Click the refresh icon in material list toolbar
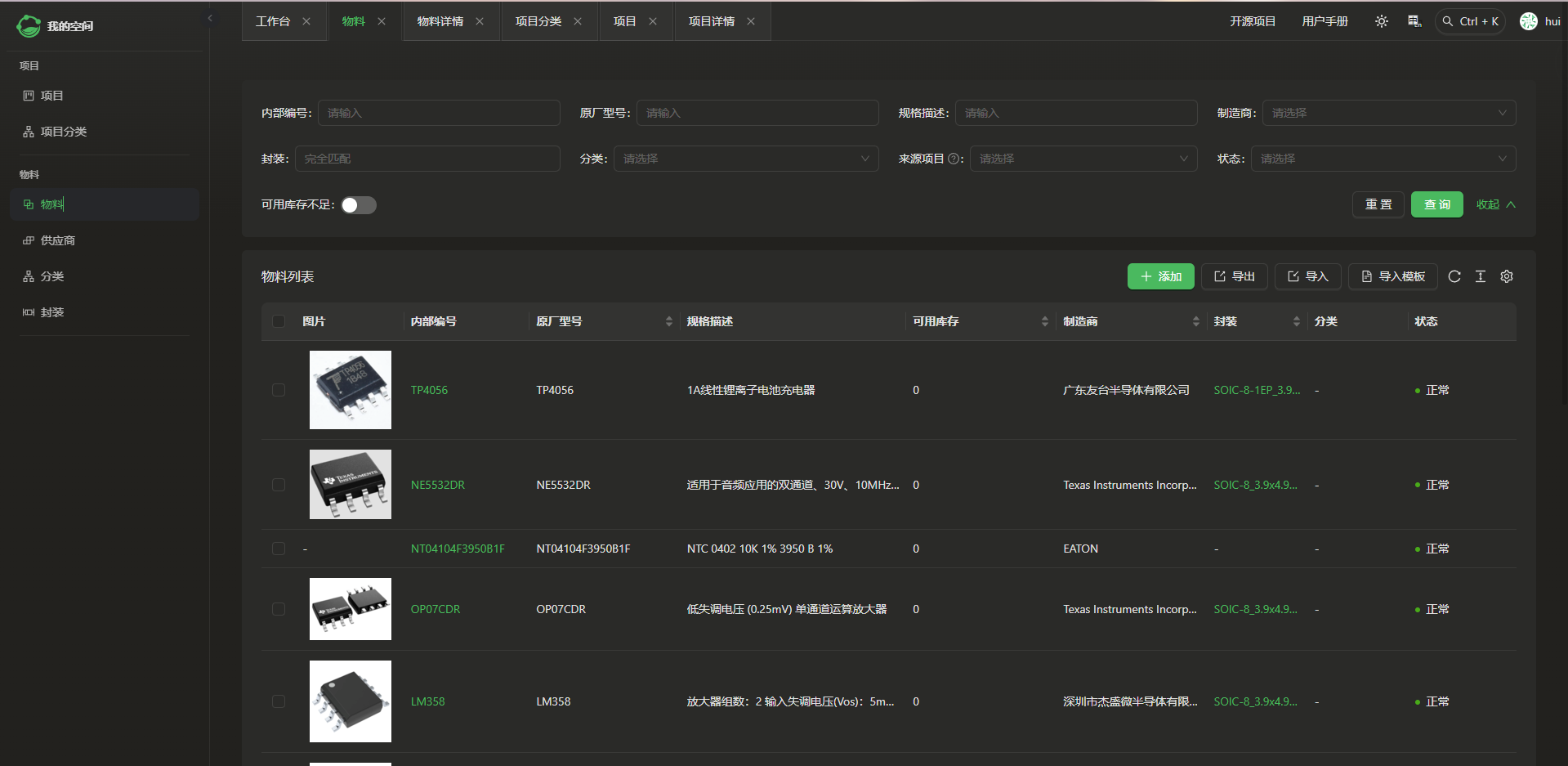Viewport: 1568px width, 766px height. coord(1454,276)
